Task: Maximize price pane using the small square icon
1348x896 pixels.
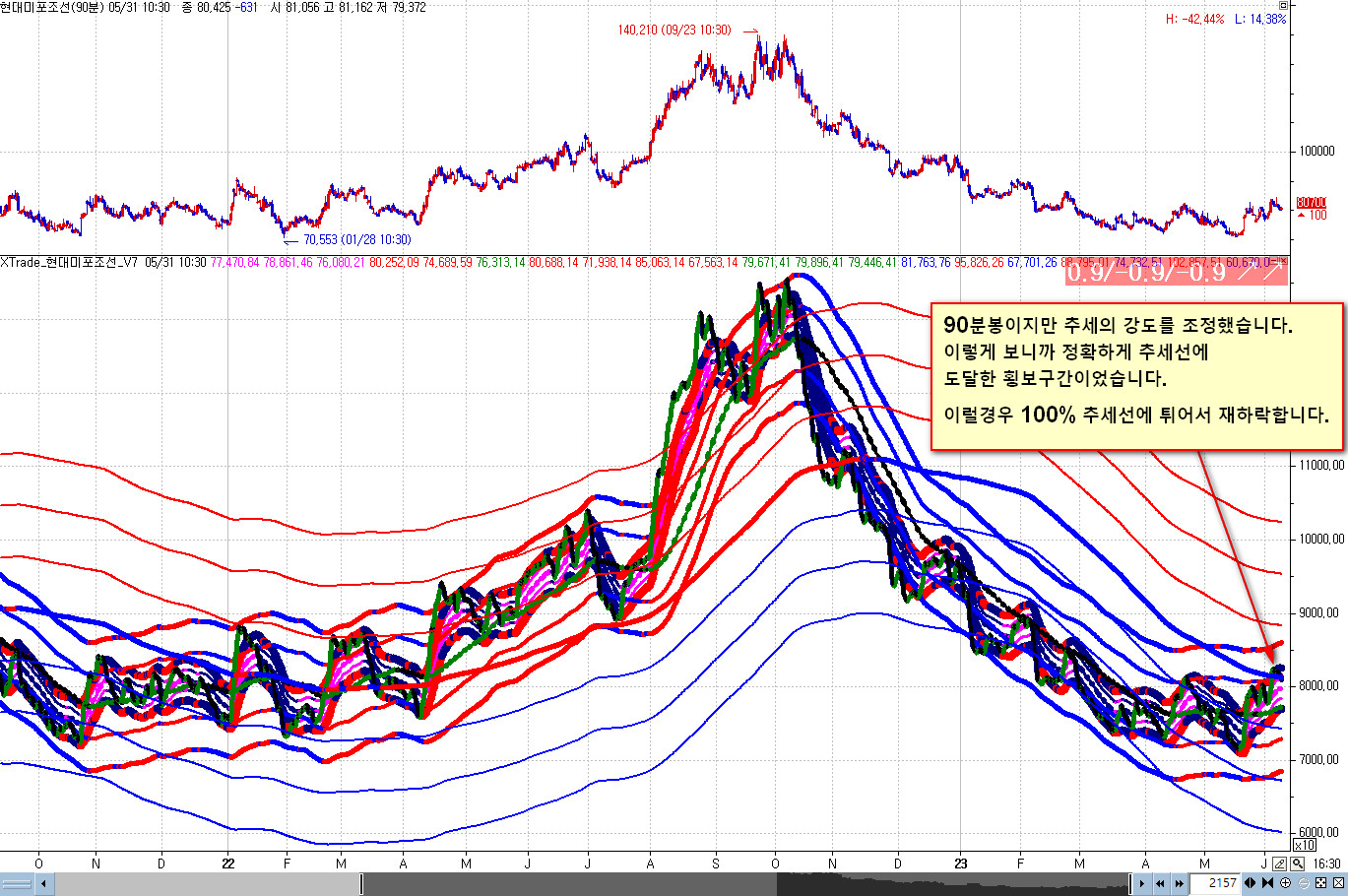Action: (1282, 6)
